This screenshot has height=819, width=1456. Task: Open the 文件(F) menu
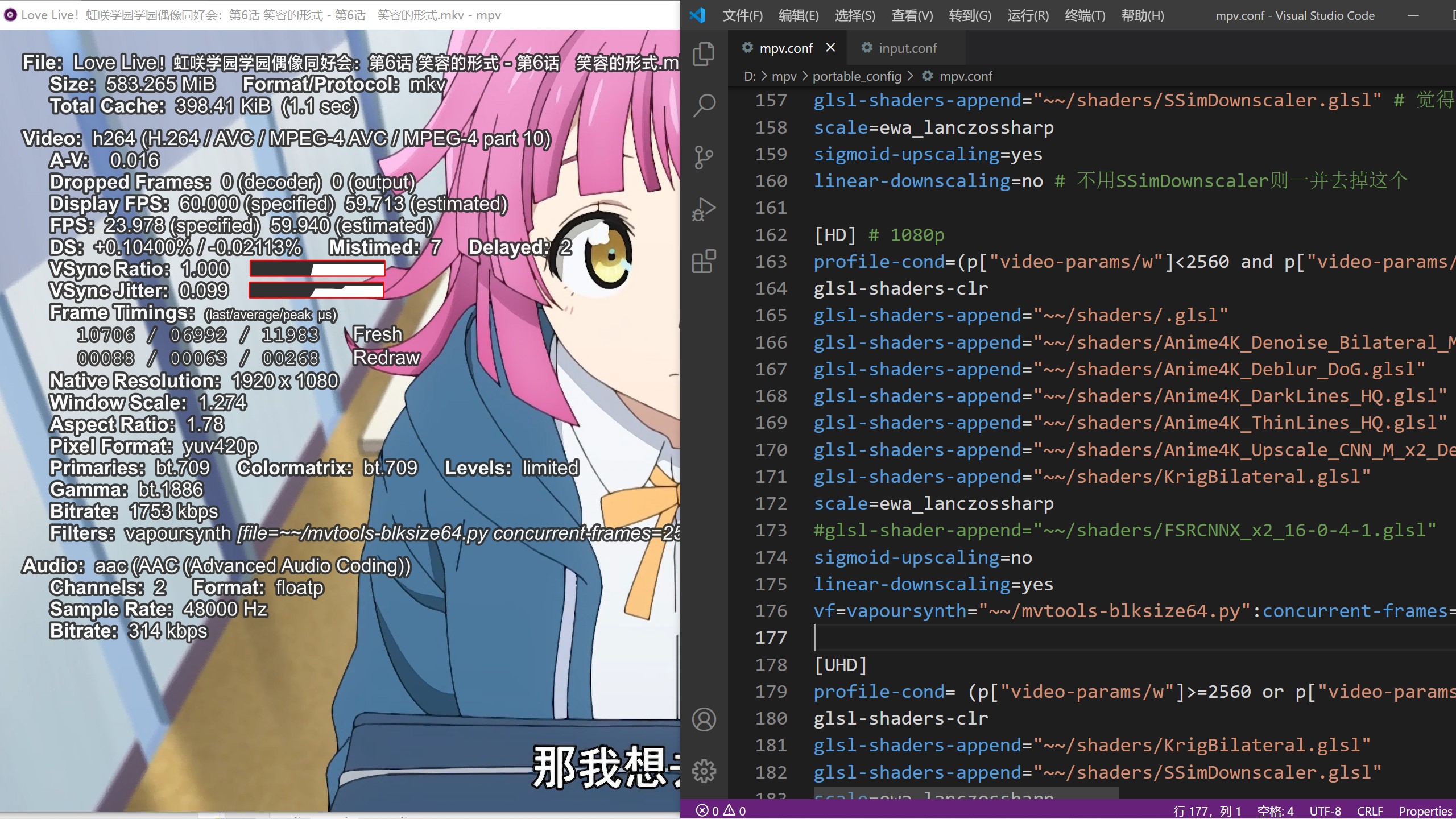(742, 15)
